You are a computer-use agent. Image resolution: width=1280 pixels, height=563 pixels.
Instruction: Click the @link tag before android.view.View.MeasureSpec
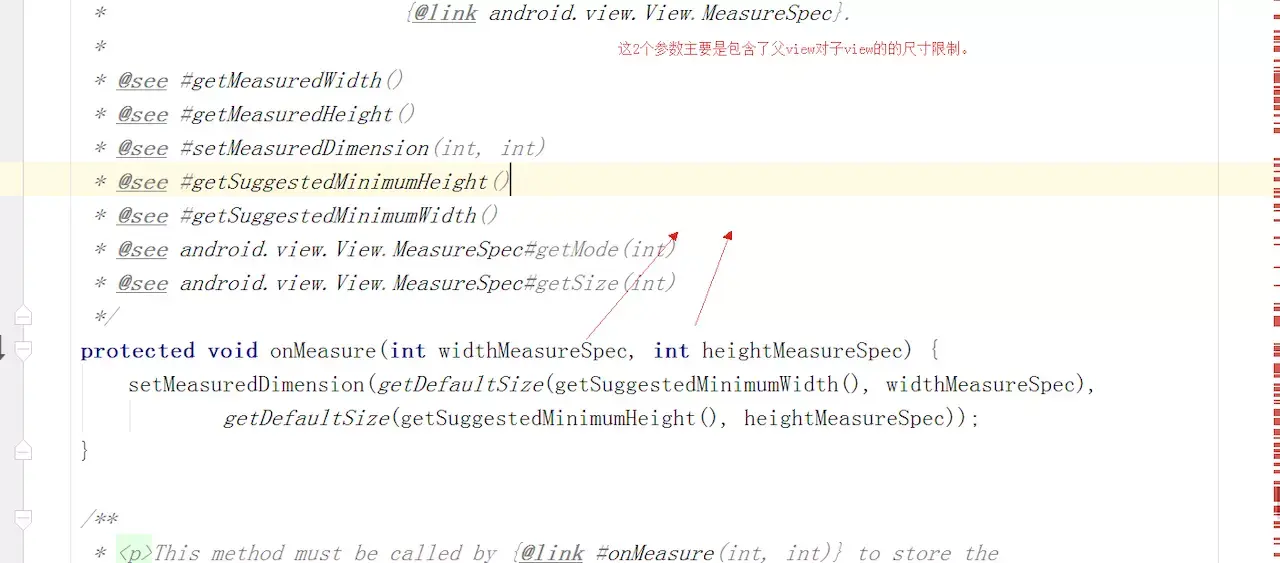(445, 14)
